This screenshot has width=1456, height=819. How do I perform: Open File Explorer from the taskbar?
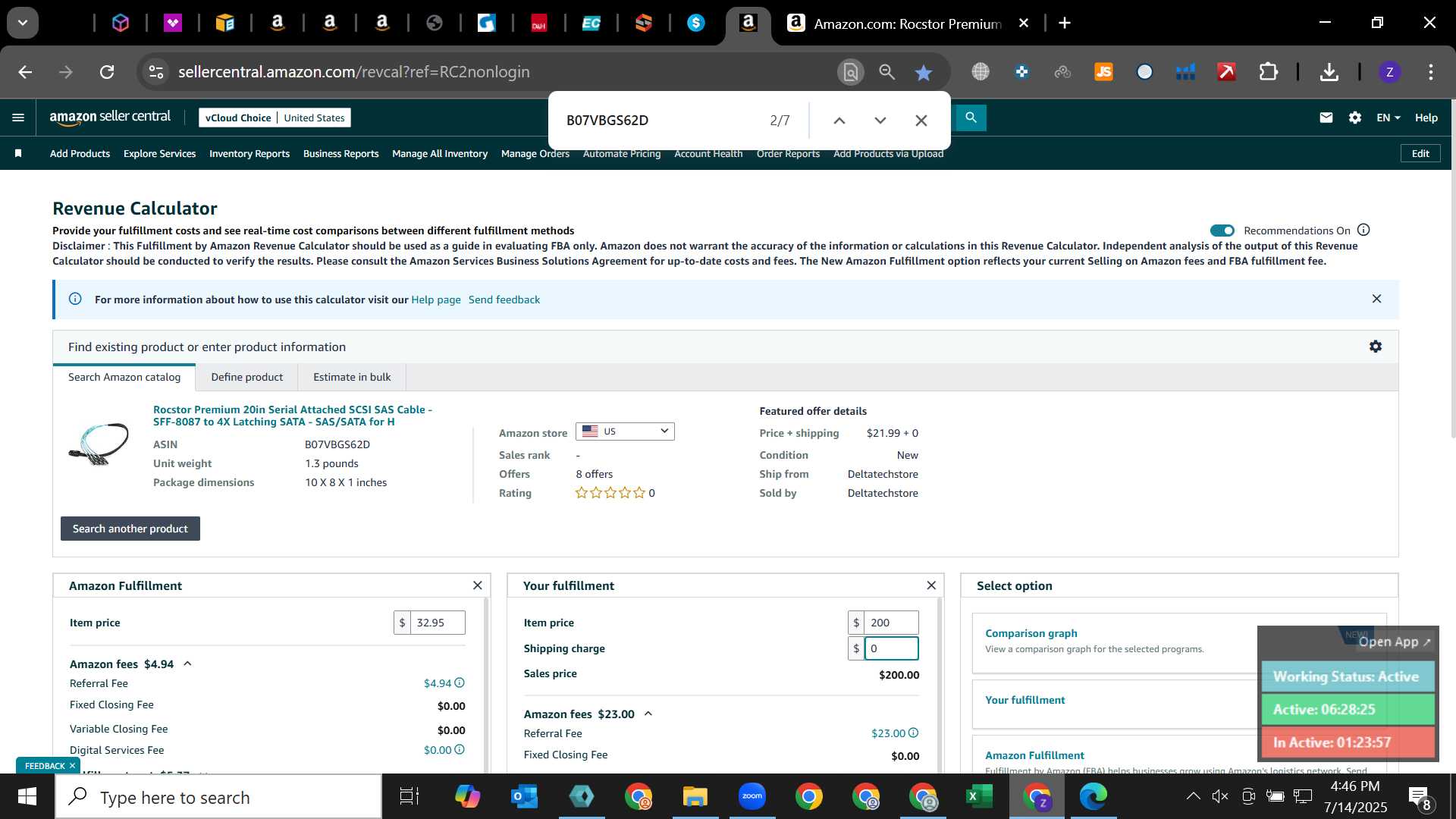695,796
